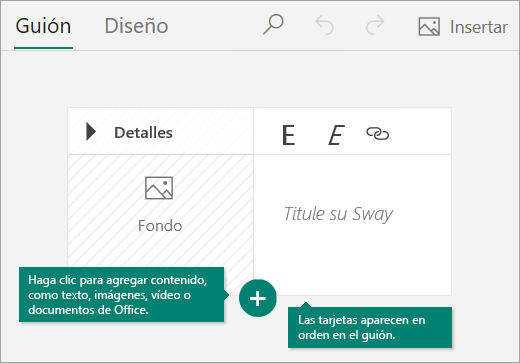Switch to the Guión tab
This screenshot has height=363, width=520.
[x=43, y=26]
